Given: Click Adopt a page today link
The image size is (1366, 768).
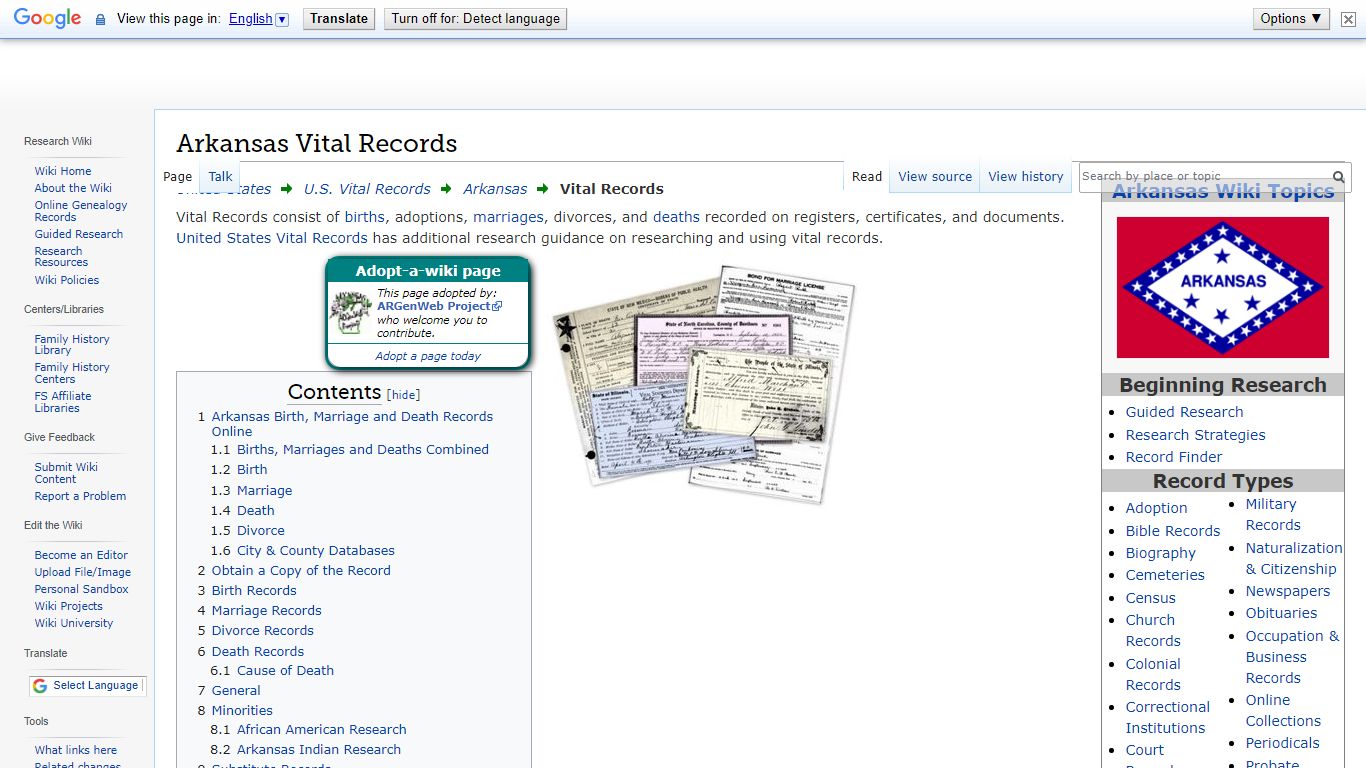Looking at the screenshot, I should (x=428, y=356).
